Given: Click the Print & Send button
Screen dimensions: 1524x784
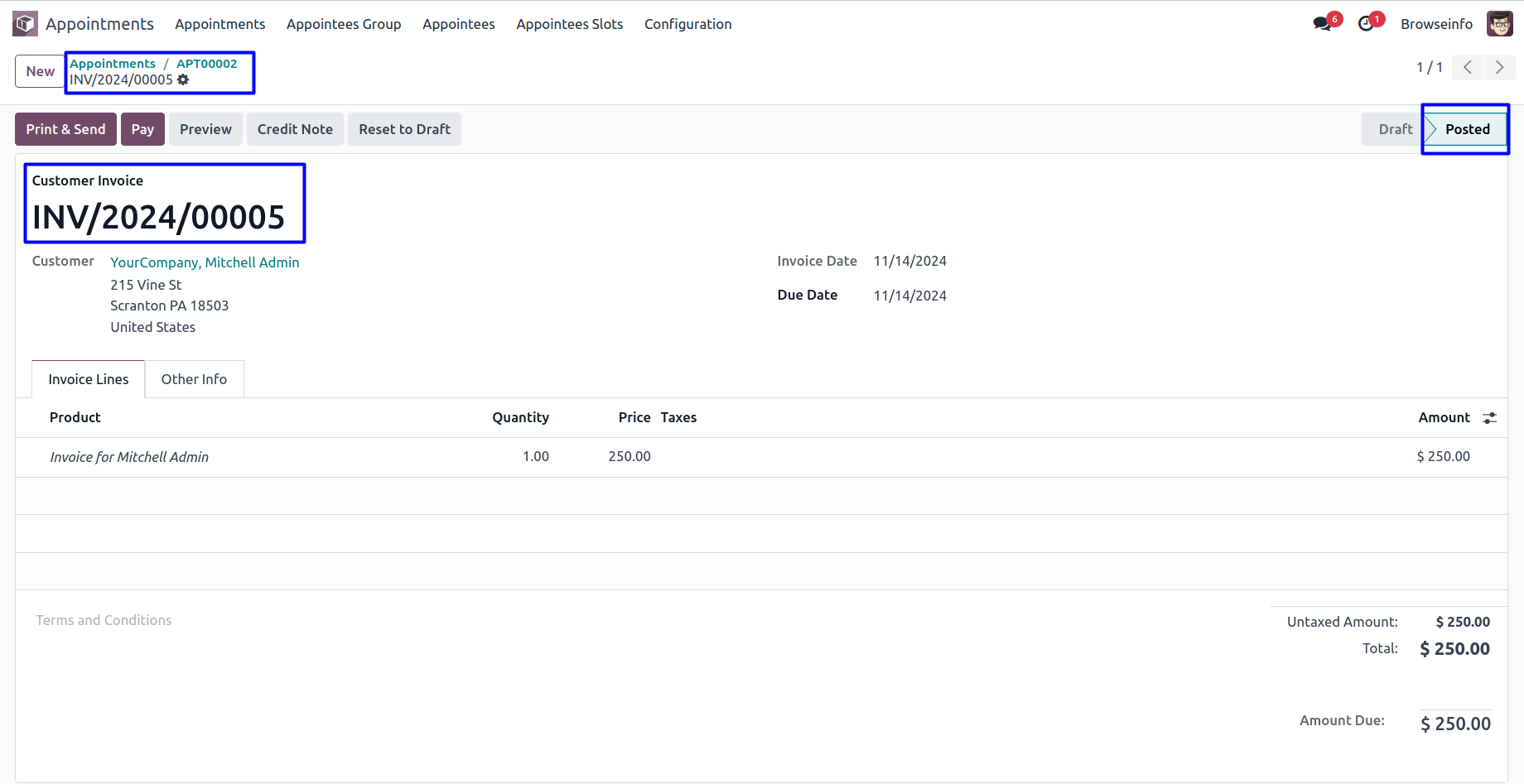Looking at the screenshot, I should (x=65, y=129).
